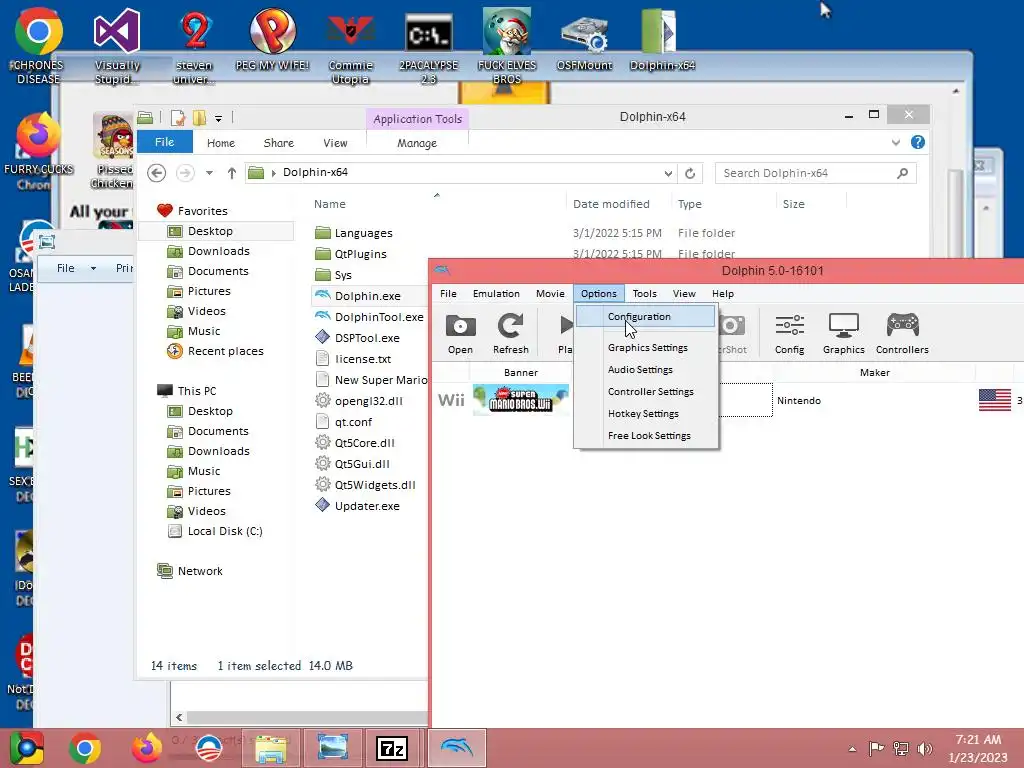
Task: Open Controllers toolbar icon in Dolphin
Action: (902, 334)
